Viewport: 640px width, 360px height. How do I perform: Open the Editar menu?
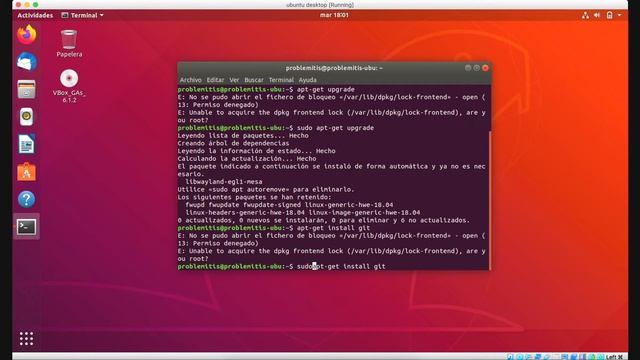point(215,80)
